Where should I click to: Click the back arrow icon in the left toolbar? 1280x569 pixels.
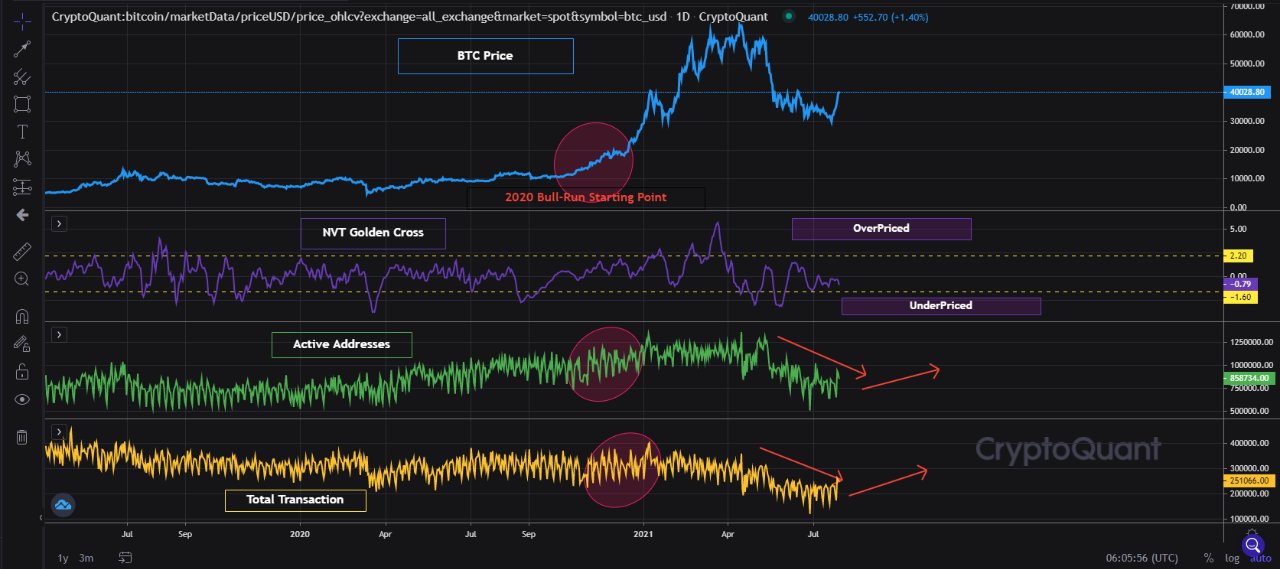(22, 214)
